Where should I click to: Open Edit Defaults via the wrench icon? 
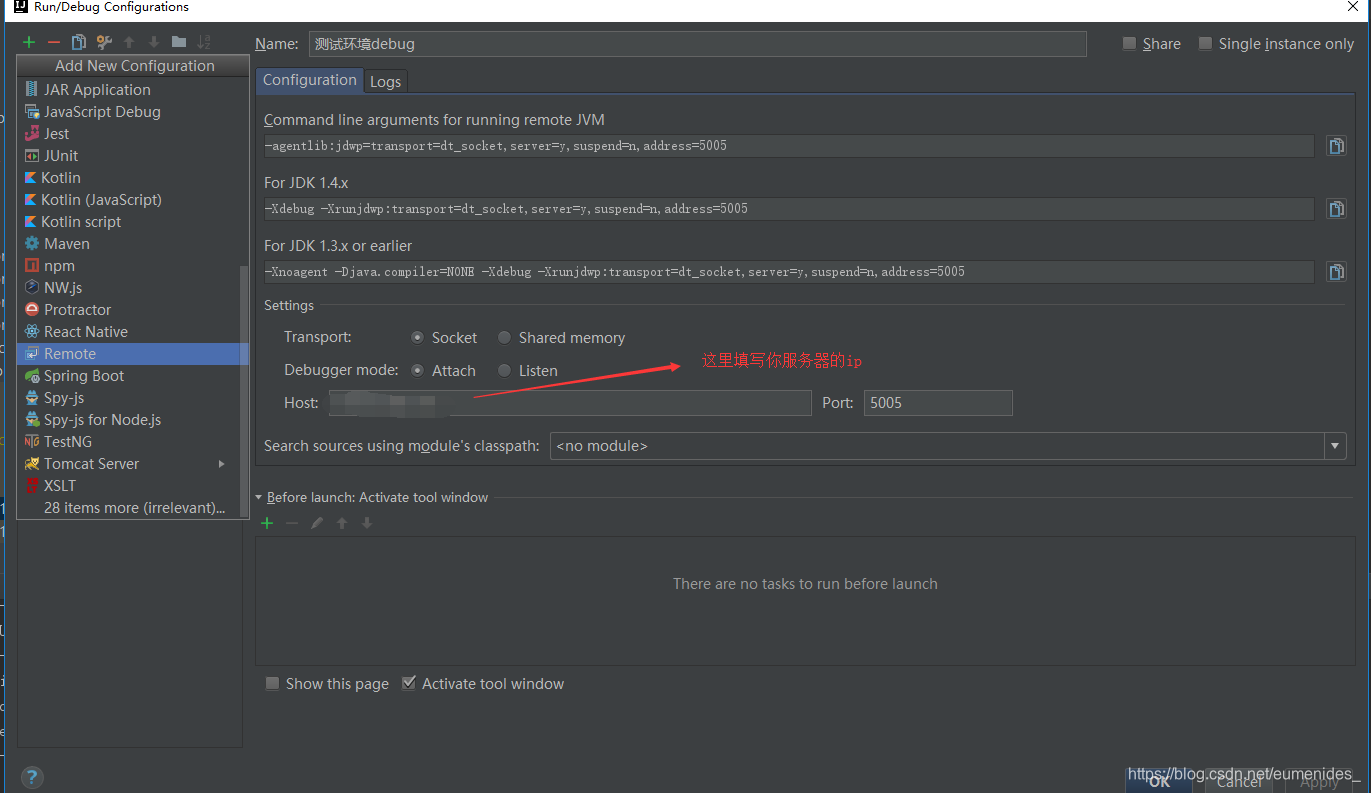pyautogui.click(x=104, y=42)
